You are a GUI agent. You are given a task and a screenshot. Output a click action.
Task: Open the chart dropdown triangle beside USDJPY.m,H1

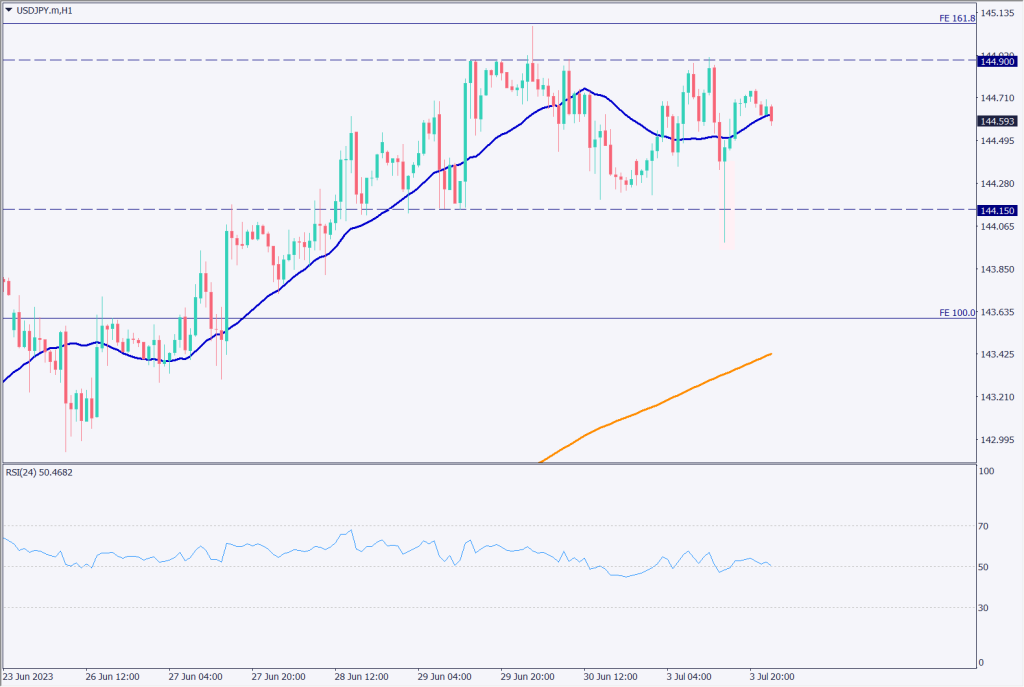[x=9, y=10]
